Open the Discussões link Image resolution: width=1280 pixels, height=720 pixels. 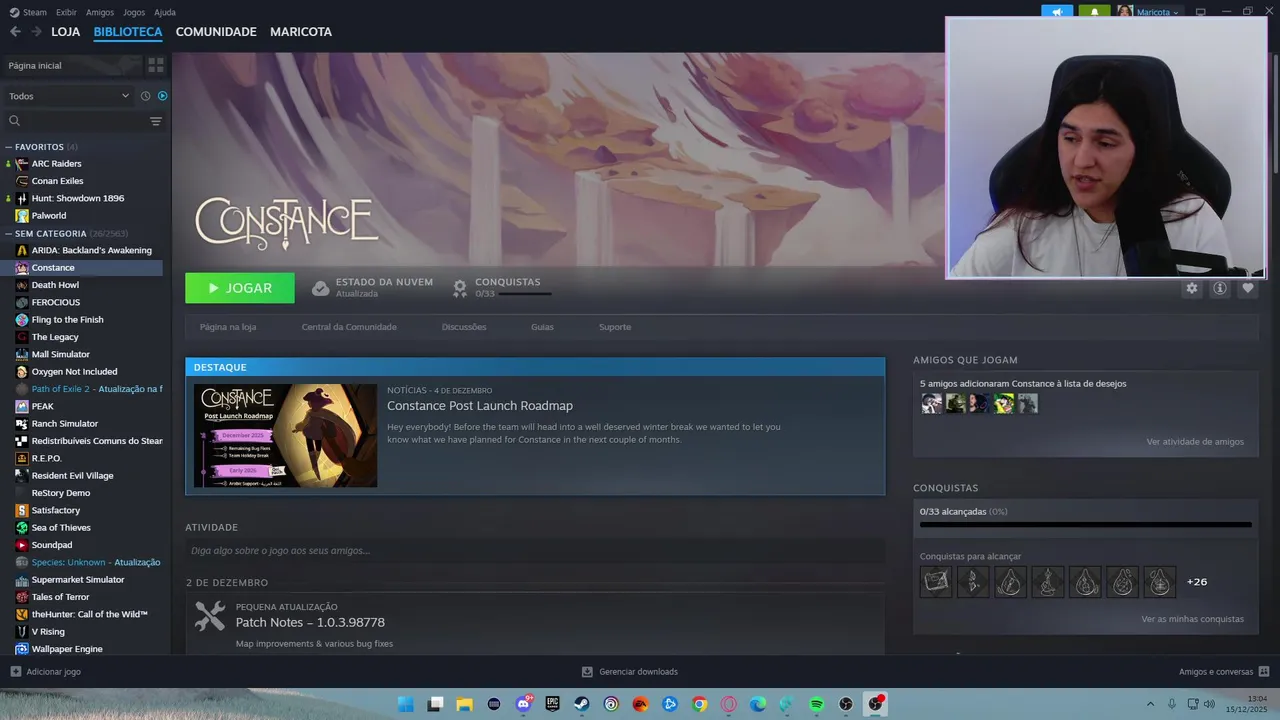pos(464,327)
